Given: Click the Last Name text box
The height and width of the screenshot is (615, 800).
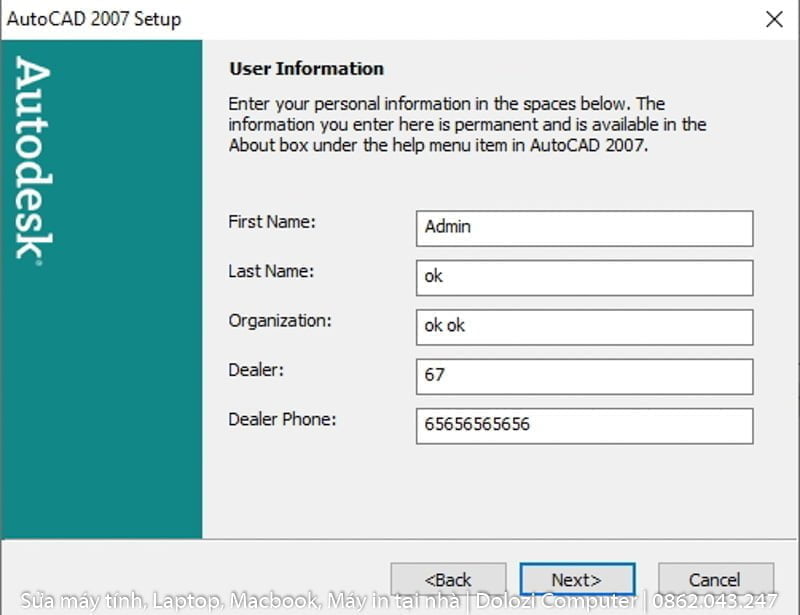Looking at the screenshot, I should (583, 277).
